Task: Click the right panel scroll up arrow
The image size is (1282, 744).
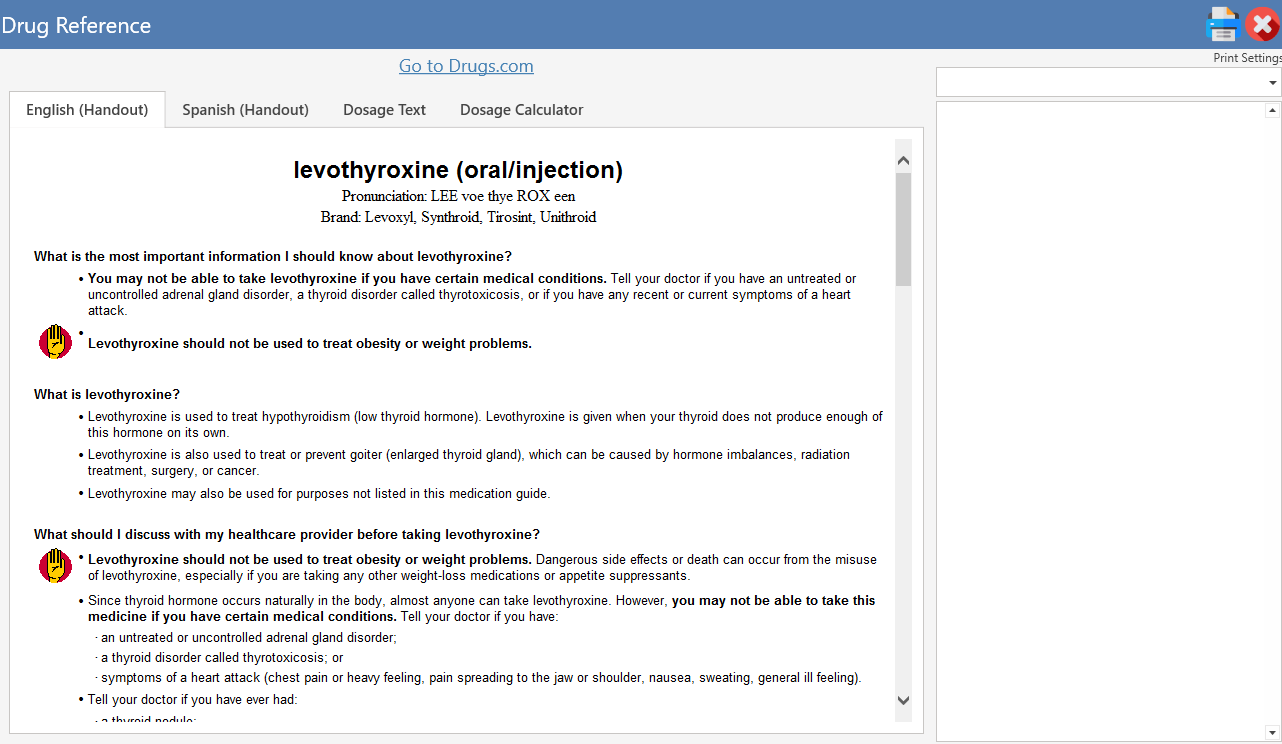Action: click(x=1272, y=110)
